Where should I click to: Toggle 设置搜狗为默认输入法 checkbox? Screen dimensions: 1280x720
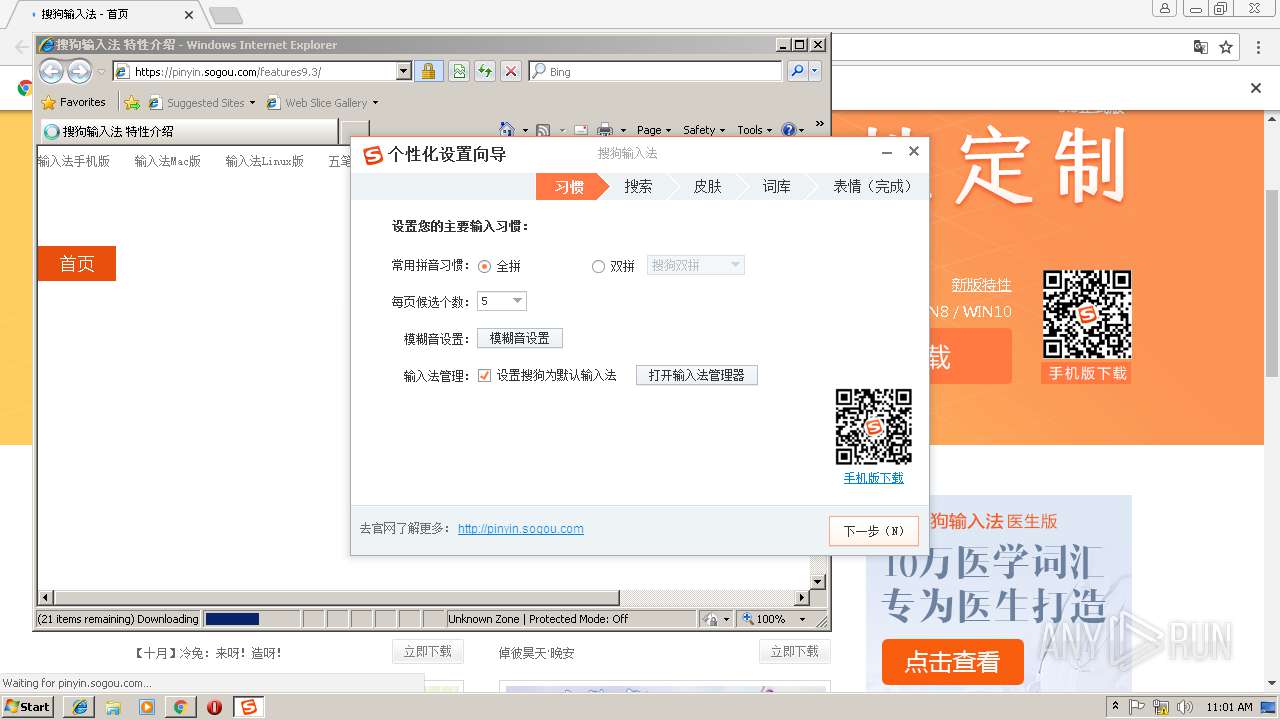(484, 375)
